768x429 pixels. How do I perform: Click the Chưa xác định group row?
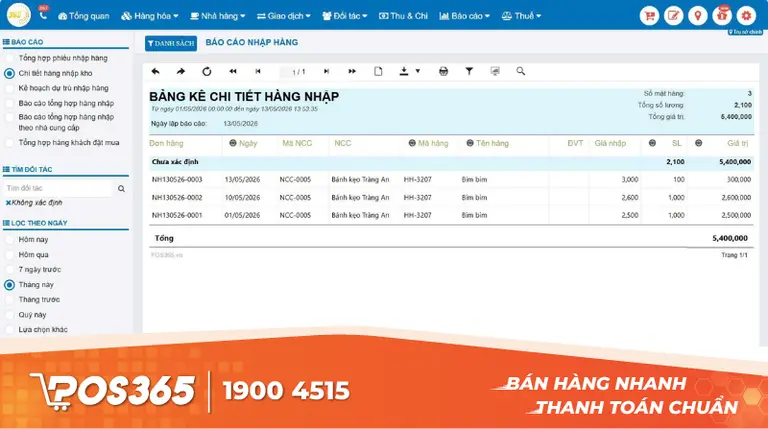[x=451, y=162]
